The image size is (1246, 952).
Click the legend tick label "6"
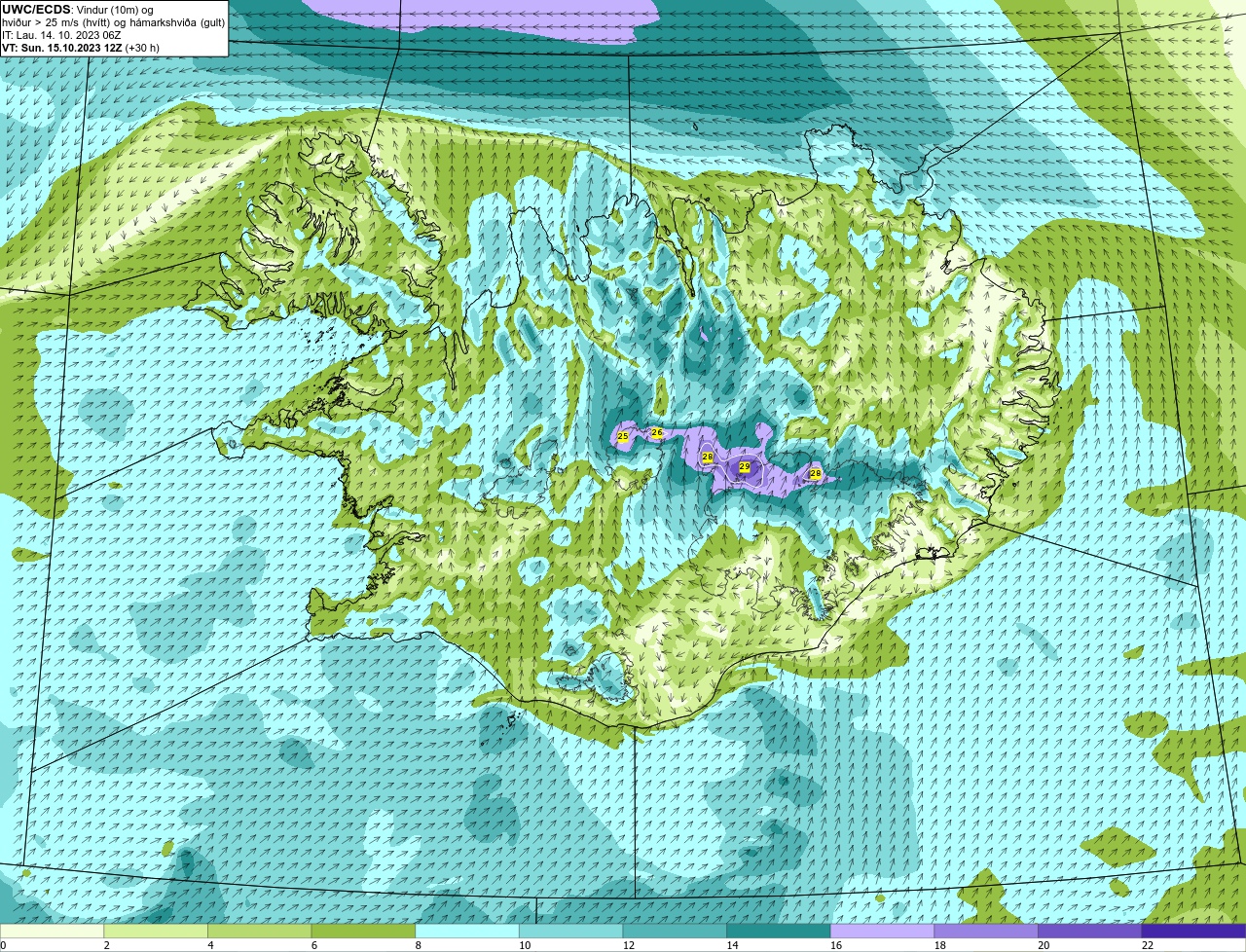(x=314, y=945)
